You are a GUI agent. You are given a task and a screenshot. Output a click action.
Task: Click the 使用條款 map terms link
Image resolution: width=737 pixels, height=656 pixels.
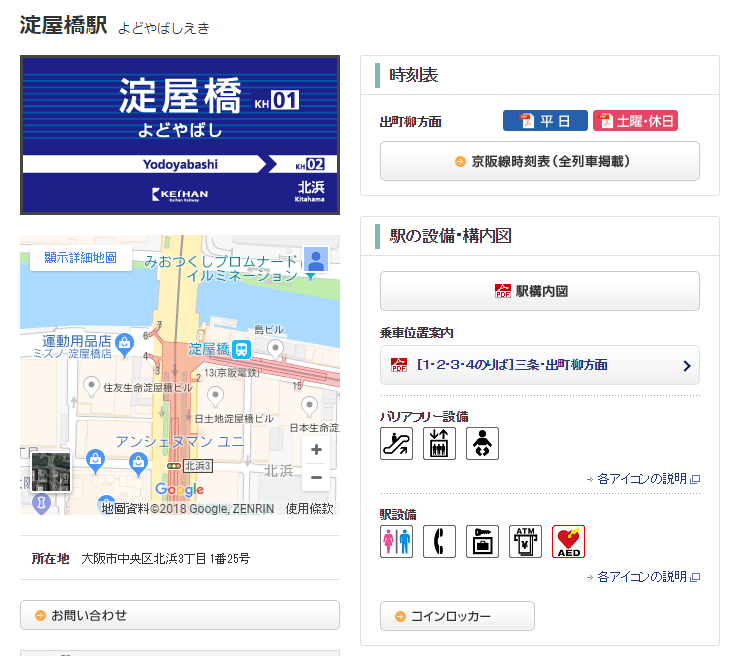[x=309, y=508]
